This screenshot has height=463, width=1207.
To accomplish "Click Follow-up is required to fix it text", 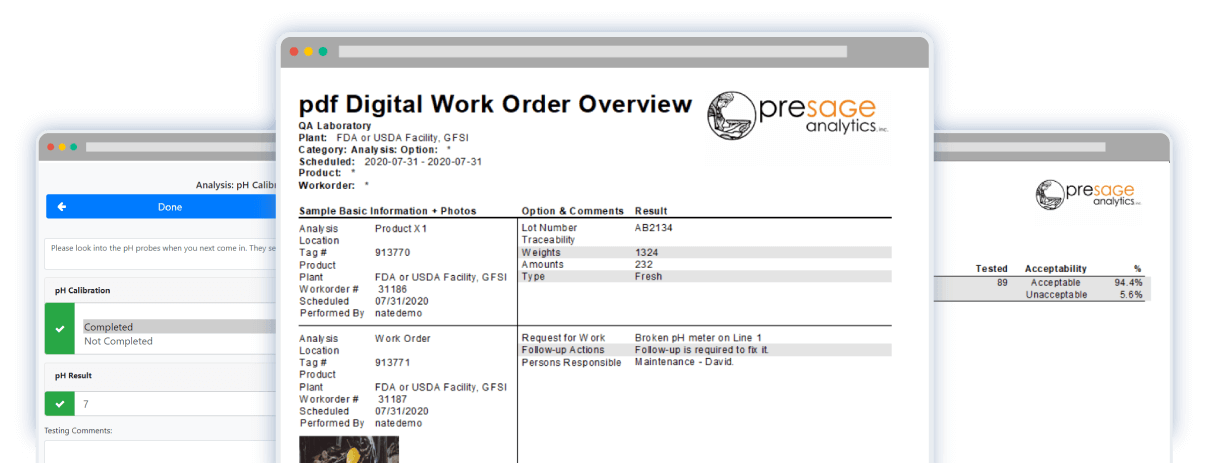I will (702, 350).
